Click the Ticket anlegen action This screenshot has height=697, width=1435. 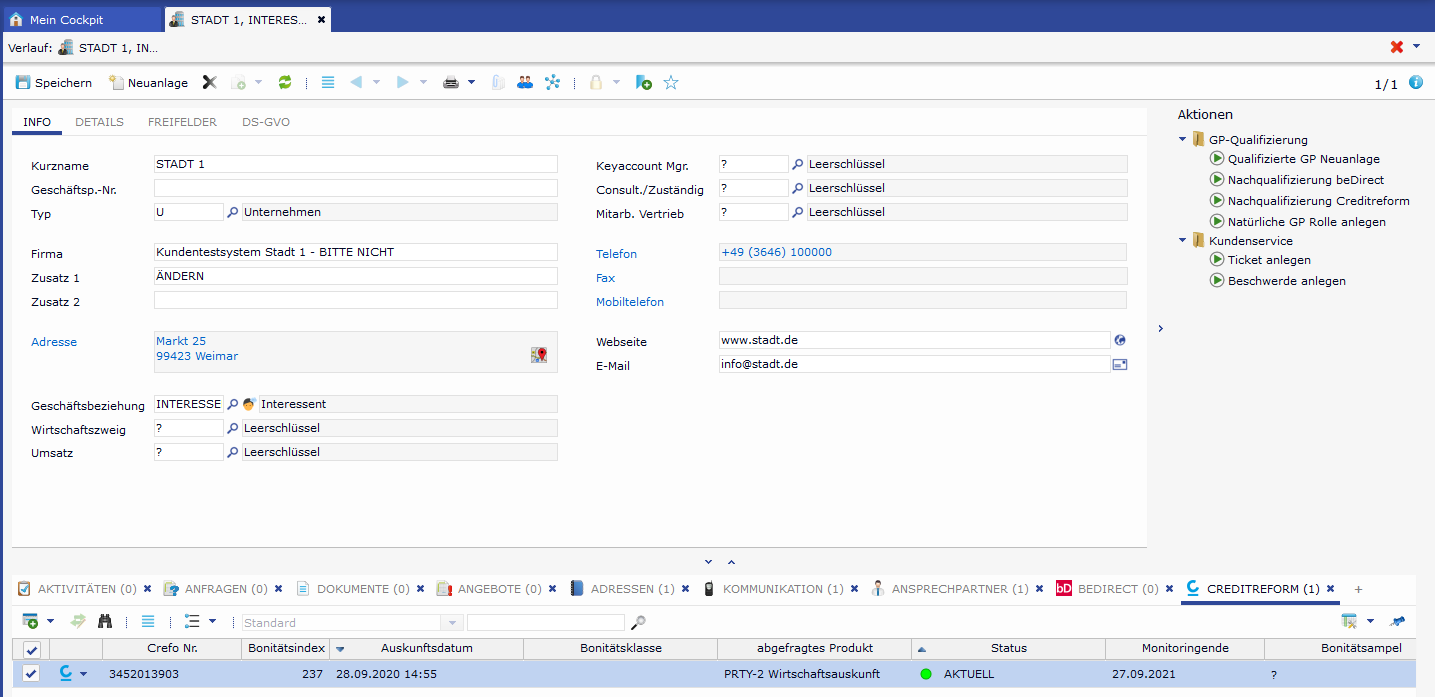(x=1268, y=260)
